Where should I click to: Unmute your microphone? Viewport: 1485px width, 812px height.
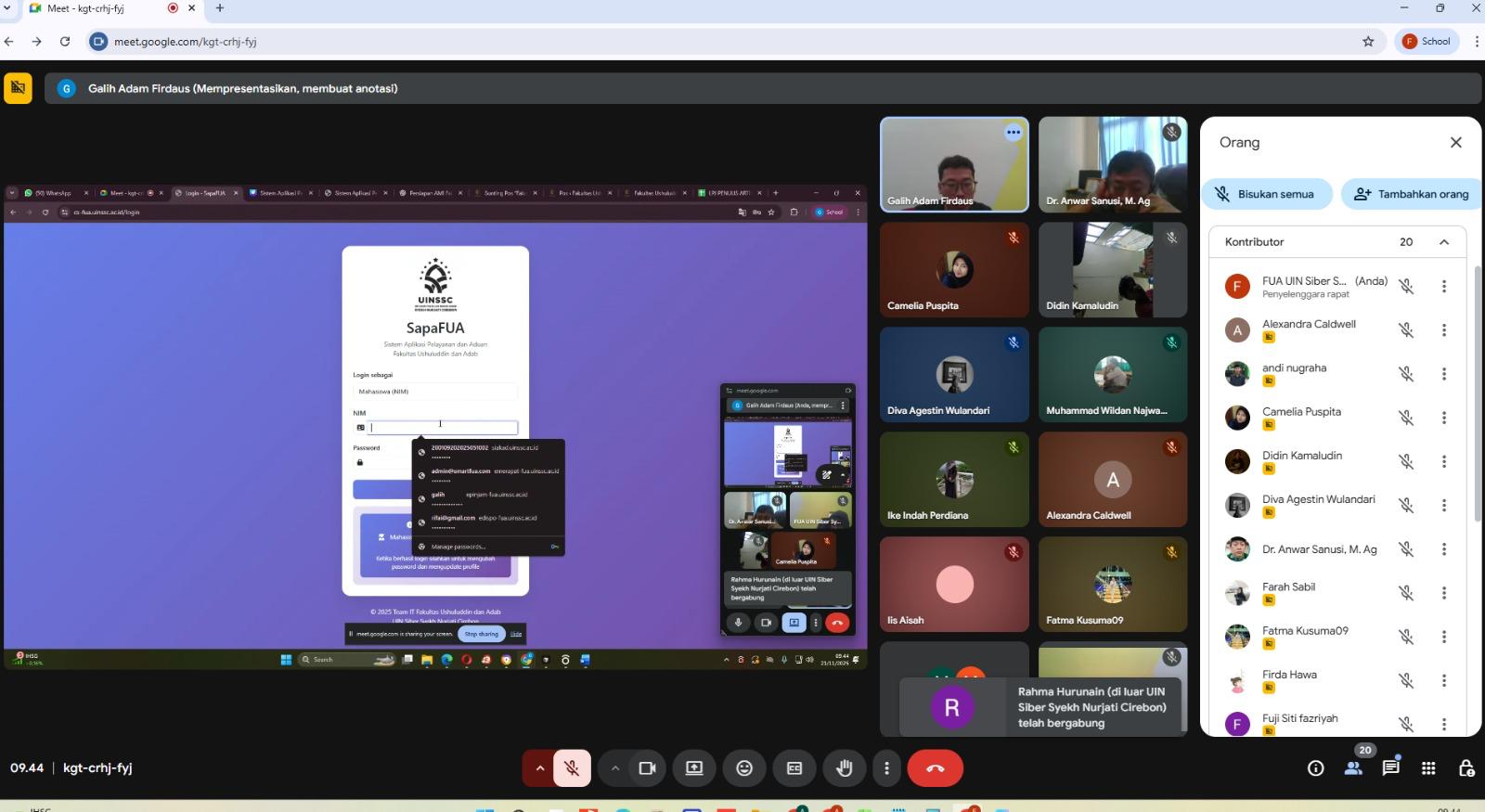click(573, 768)
